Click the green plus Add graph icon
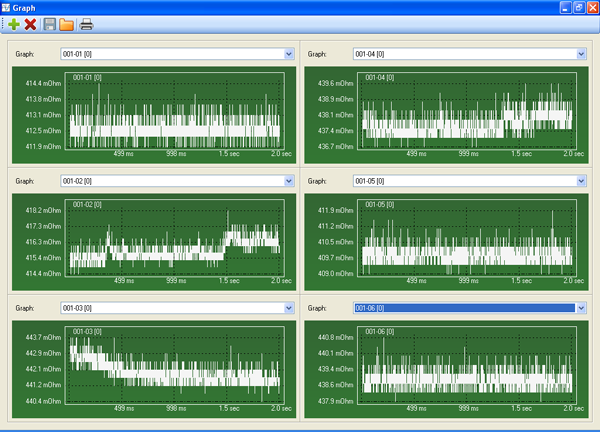 click(13, 24)
